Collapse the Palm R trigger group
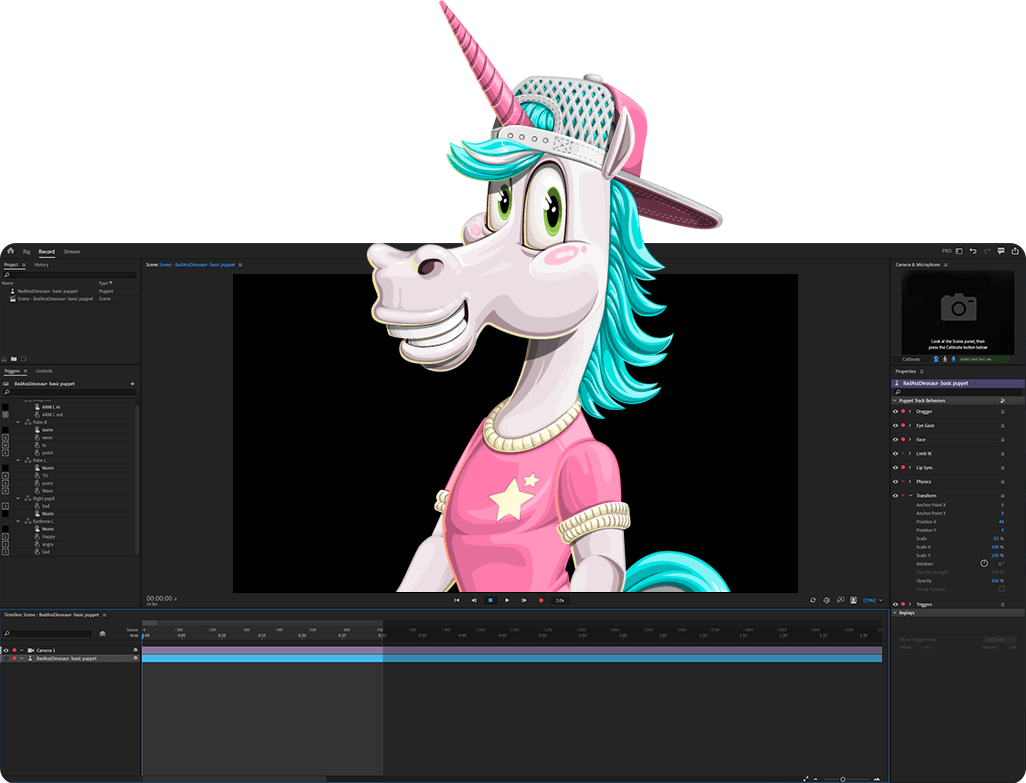 (x=18, y=422)
